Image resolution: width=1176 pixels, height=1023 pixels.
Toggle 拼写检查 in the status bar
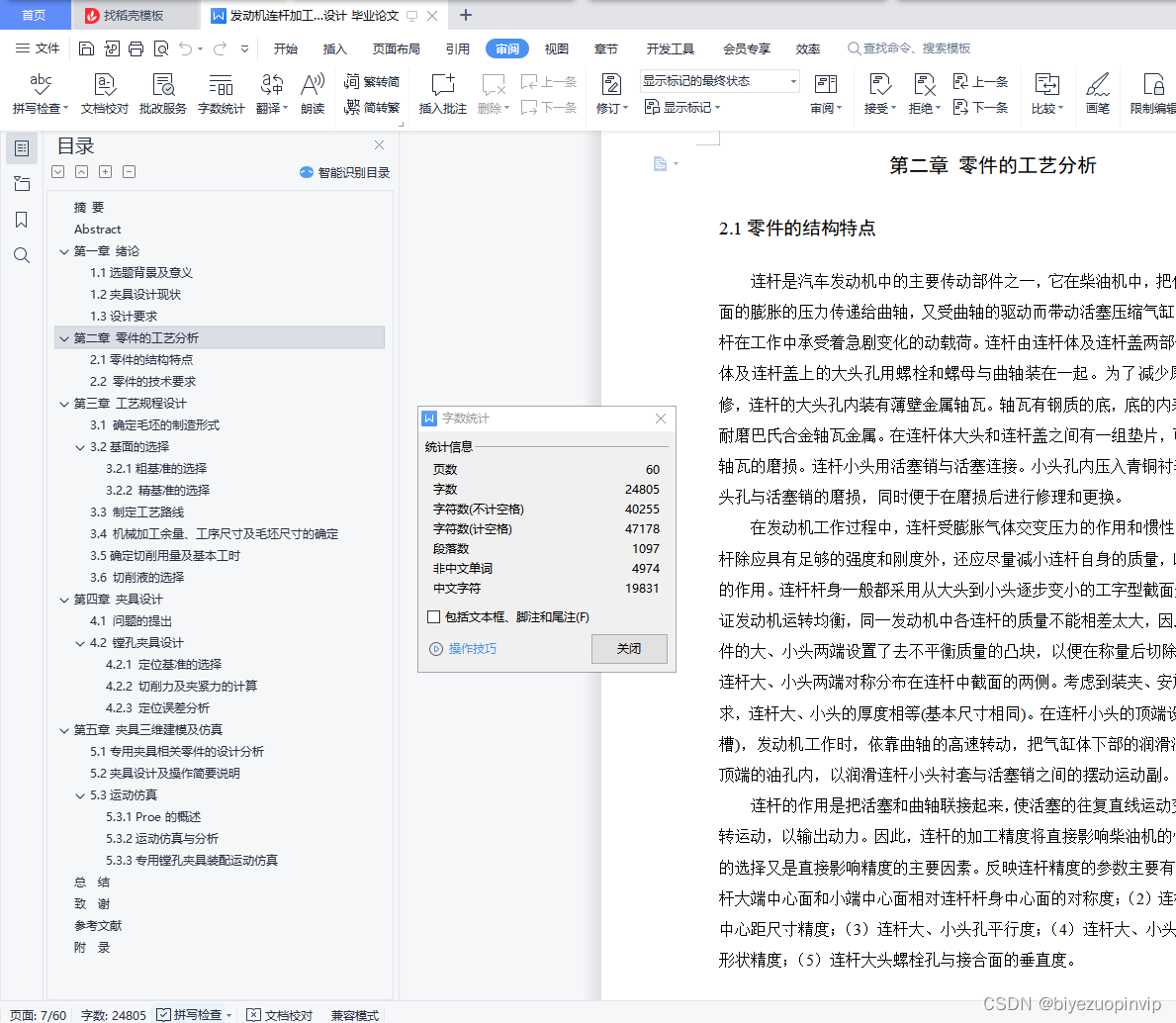coord(190,1015)
